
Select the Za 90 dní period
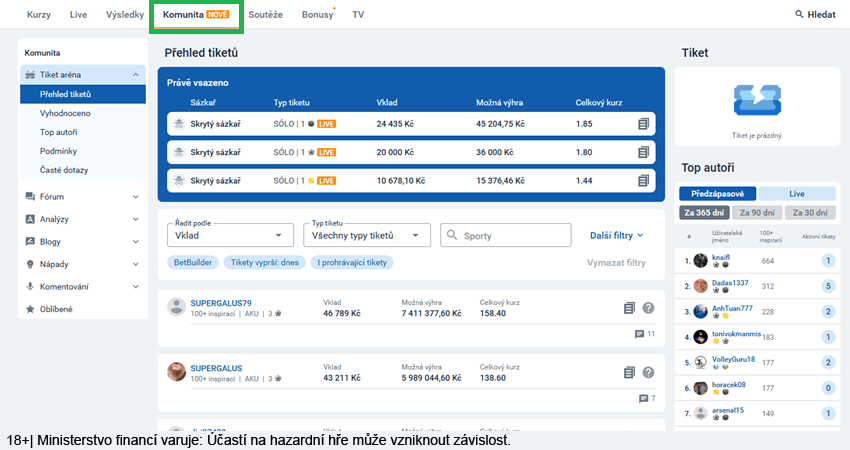pos(757,213)
